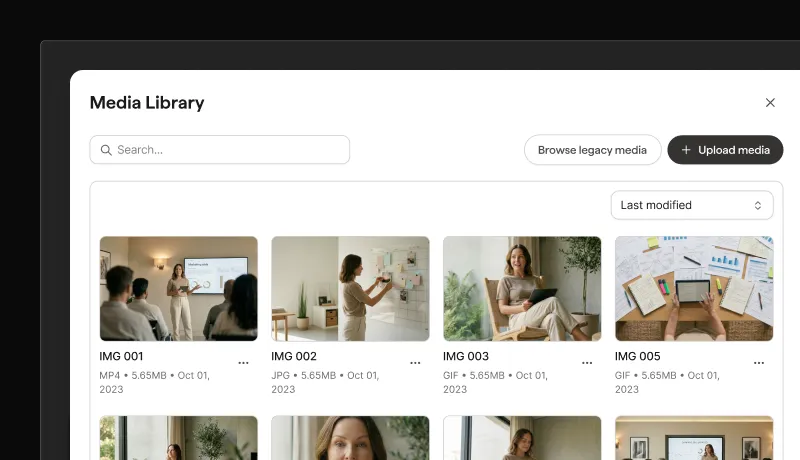Open IMG 003 more options menu
Image resolution: width=800 pixels, height=460 pixels.
pyautogui.click(x=587, y=363)
